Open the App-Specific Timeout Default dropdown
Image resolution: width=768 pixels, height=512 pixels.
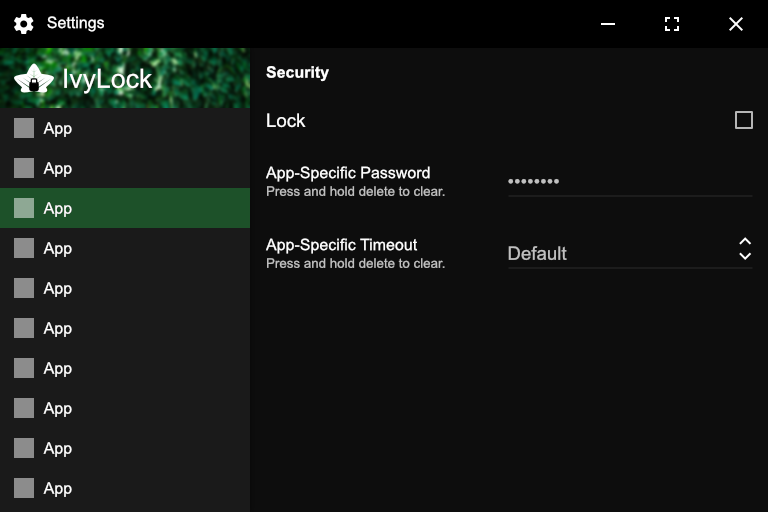[620, 254]
